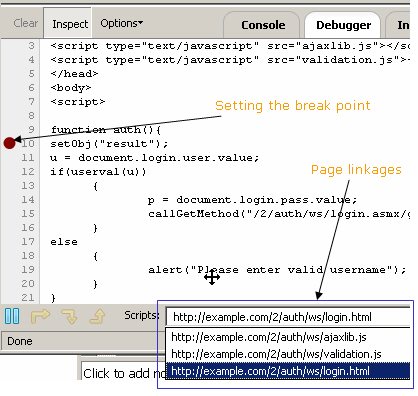
Task: Open the Scripts combo box showing login.html
Action: 288,317
